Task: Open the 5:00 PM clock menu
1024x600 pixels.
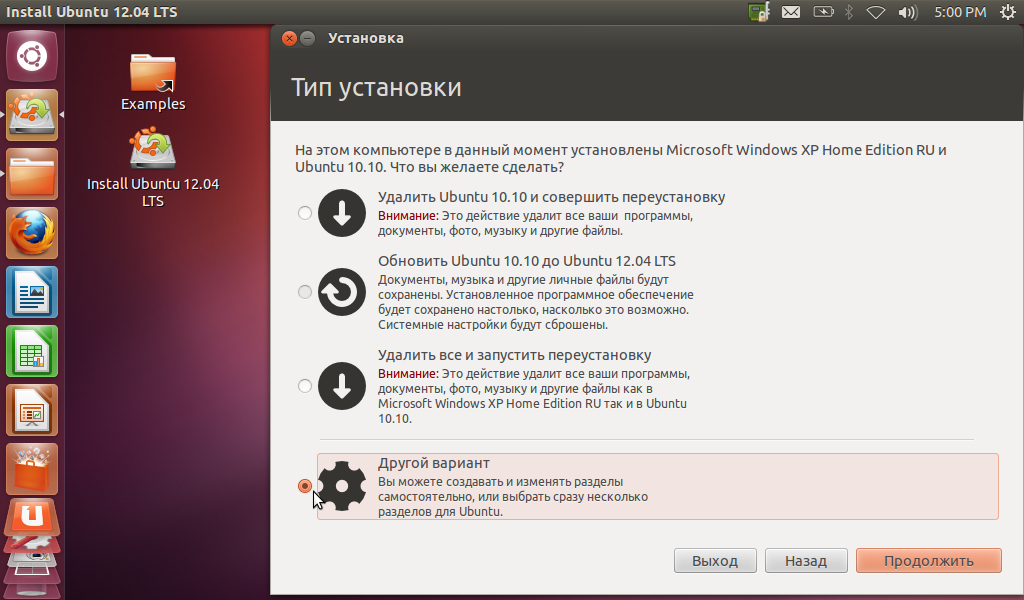Action: click(959, 12)
